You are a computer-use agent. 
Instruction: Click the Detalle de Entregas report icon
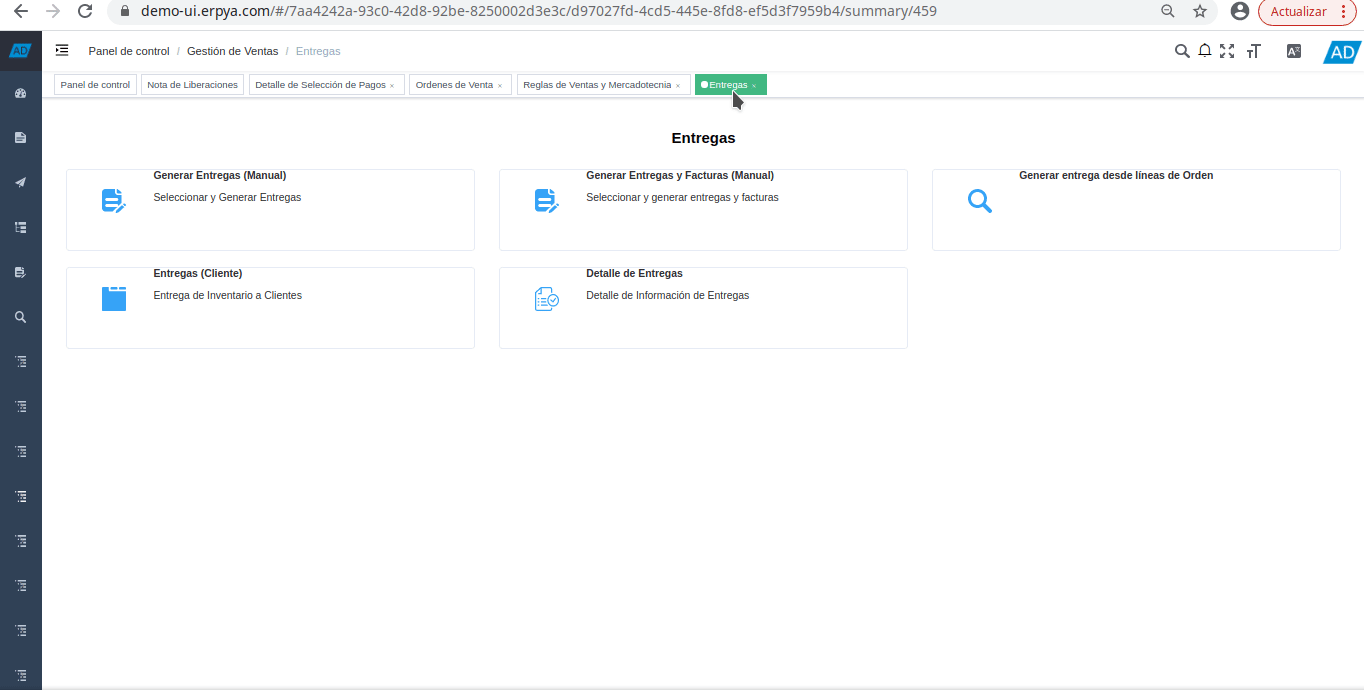[x=547, y=298]
